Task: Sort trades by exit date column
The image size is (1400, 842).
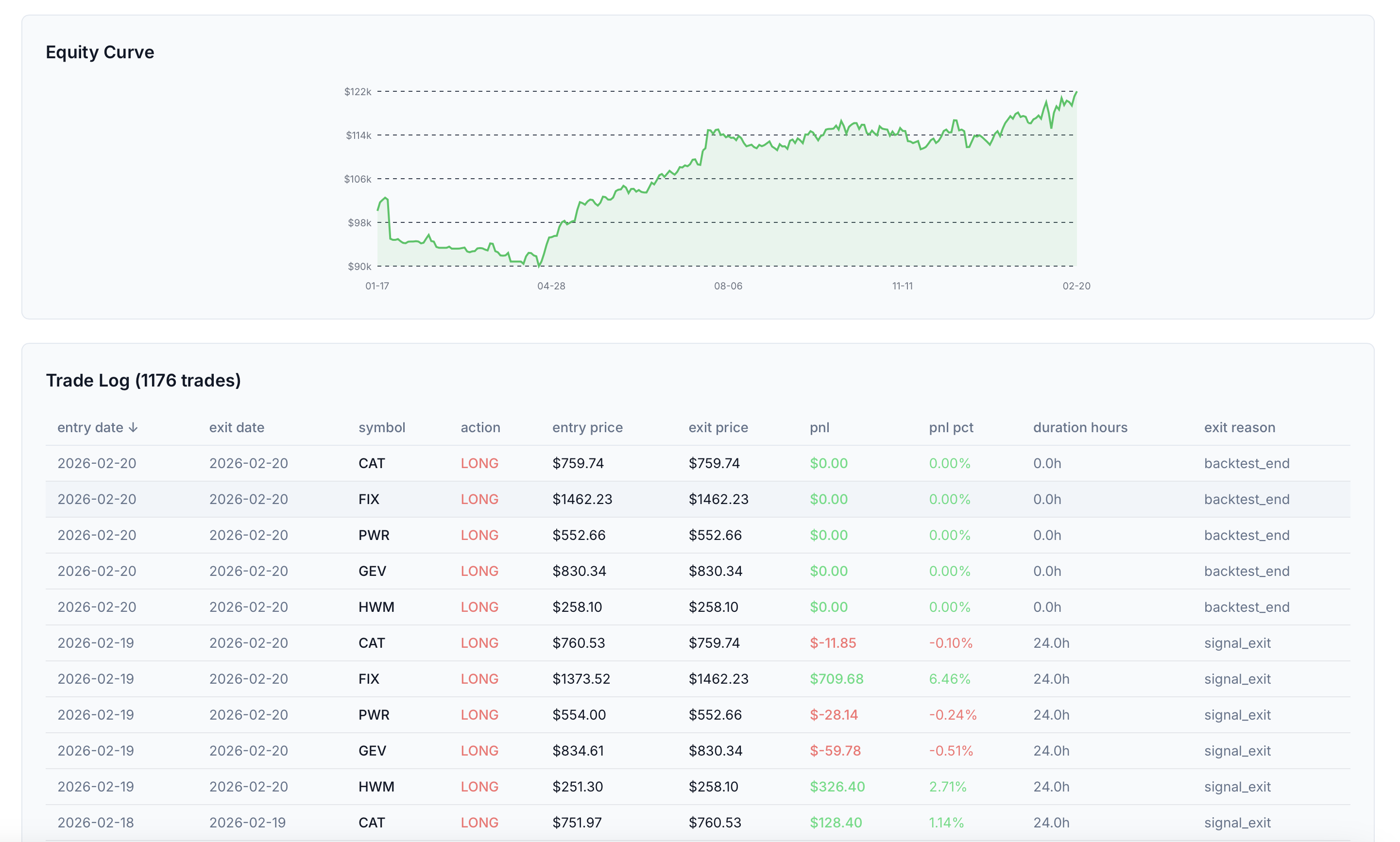Action: click(x=237, y=428)
